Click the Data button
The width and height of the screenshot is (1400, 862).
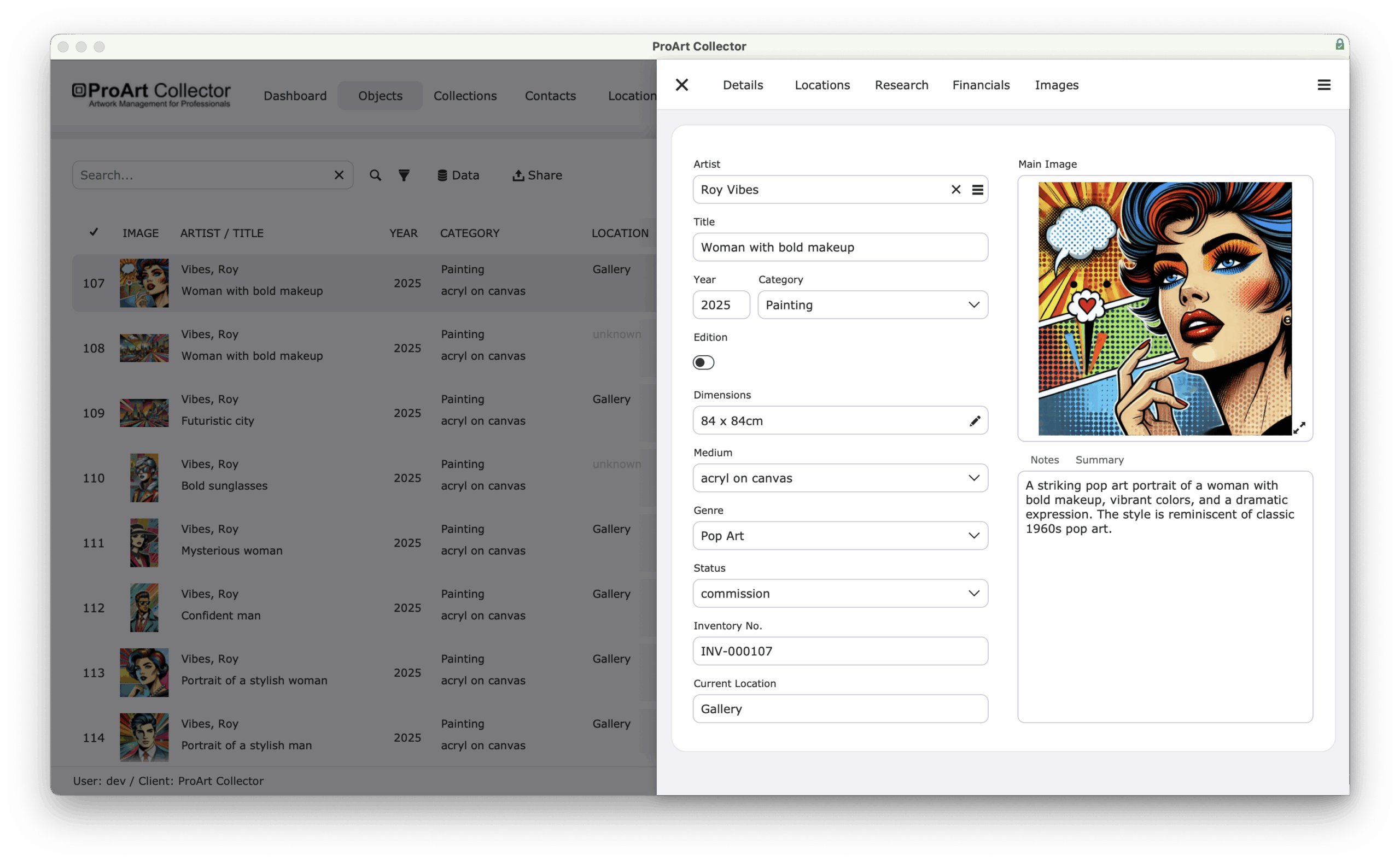(458, 175)
